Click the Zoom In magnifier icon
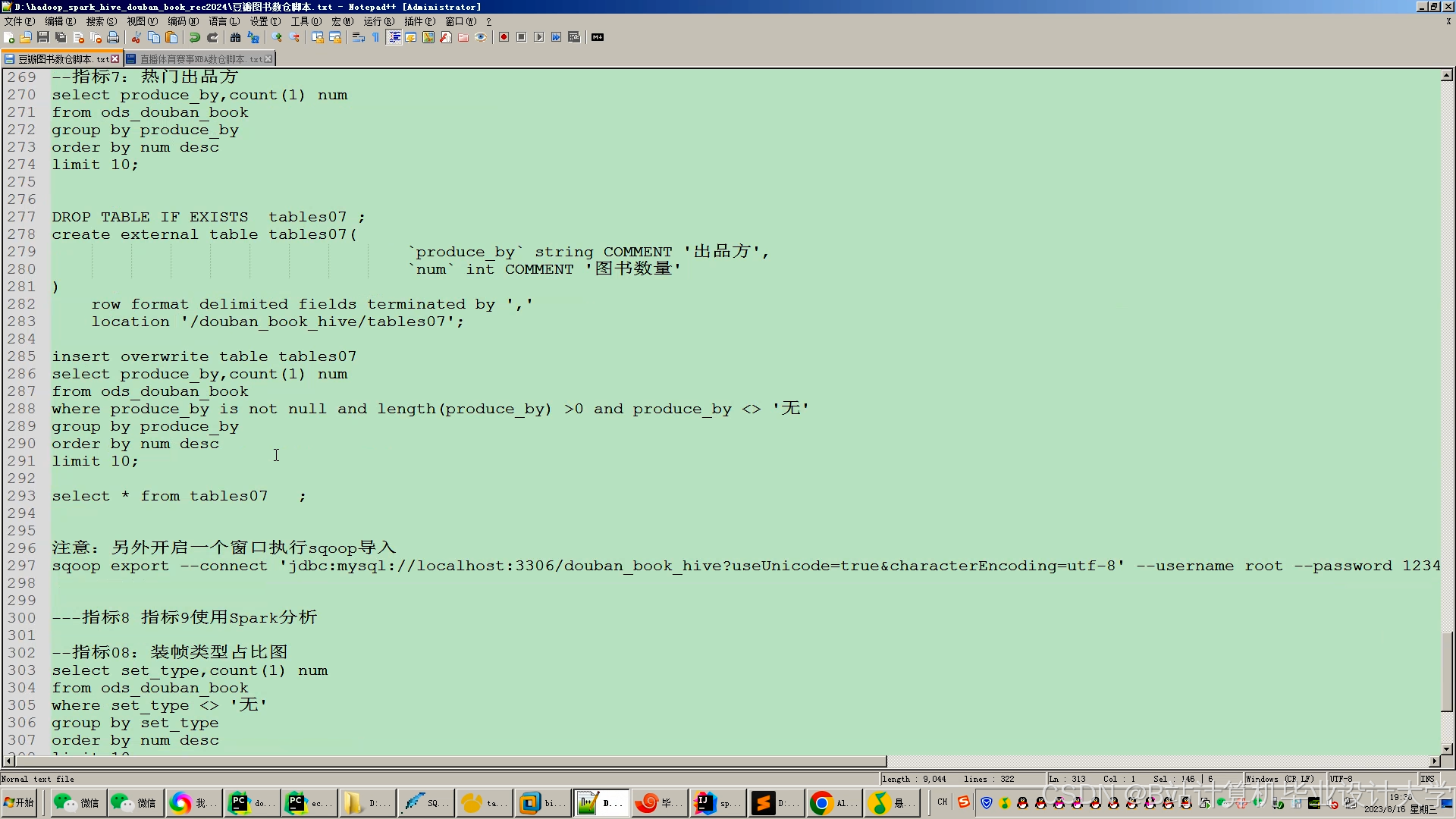 (x=276, y=37)
